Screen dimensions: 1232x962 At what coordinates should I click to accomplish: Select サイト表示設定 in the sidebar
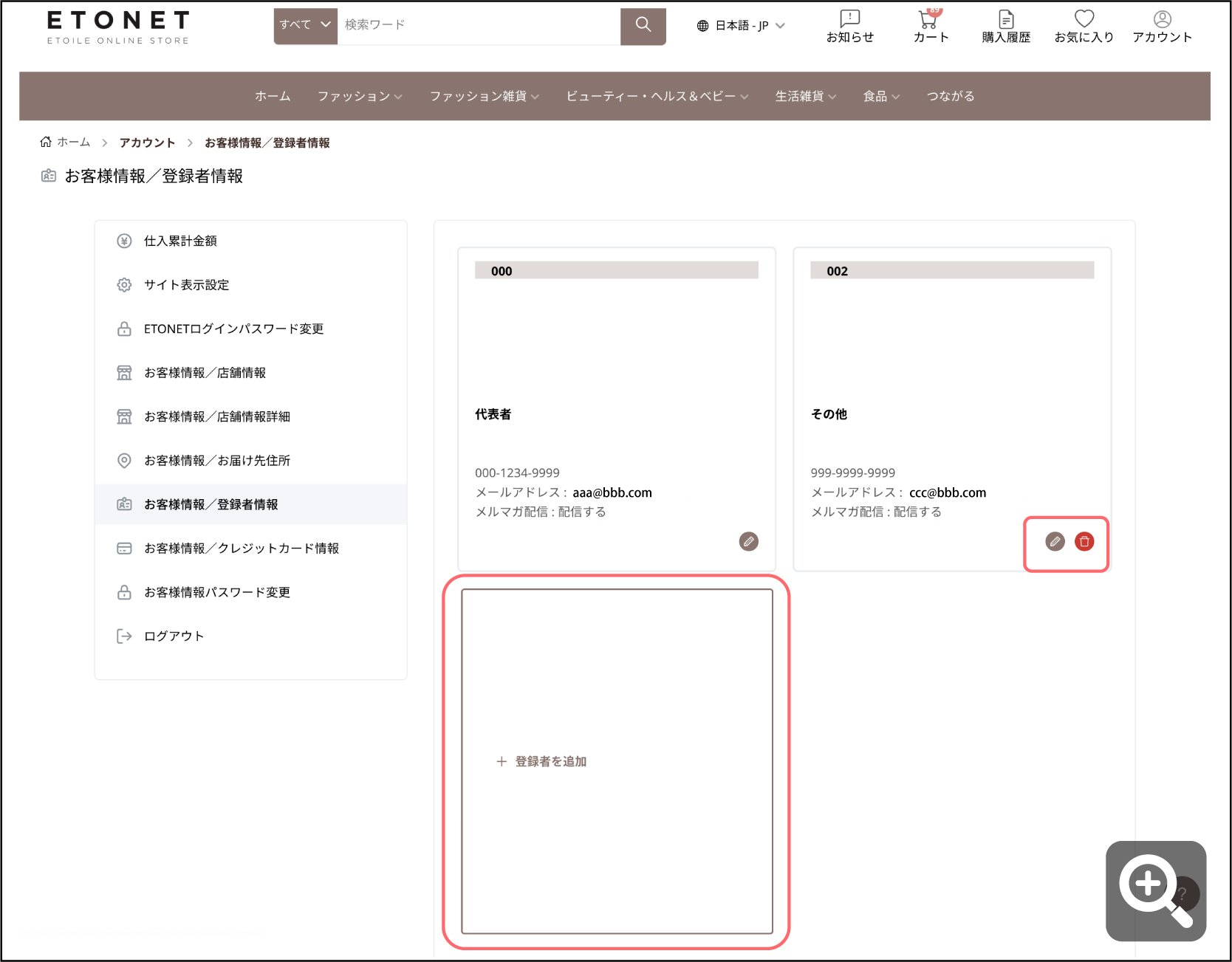tap(250, 285)
